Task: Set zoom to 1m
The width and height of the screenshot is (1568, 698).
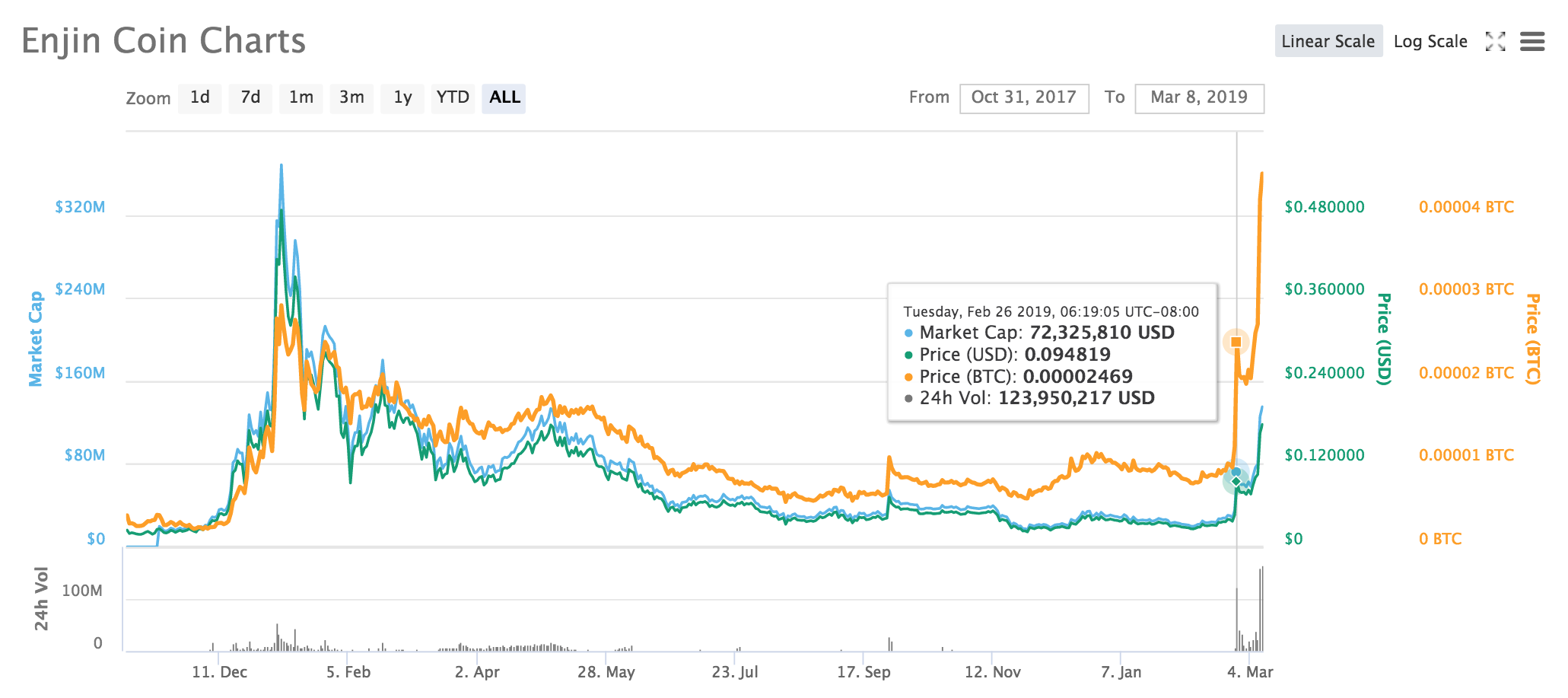Action: point(301,97)
